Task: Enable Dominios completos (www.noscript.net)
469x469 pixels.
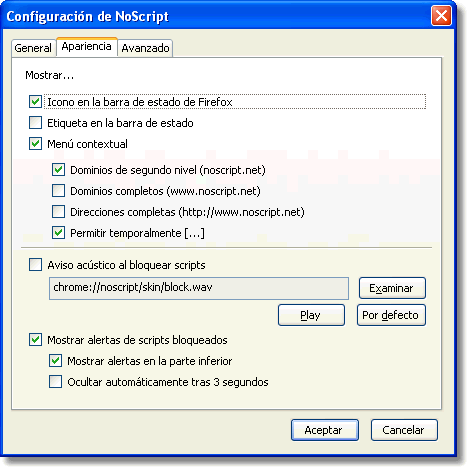Action: (x=58, y=191)
